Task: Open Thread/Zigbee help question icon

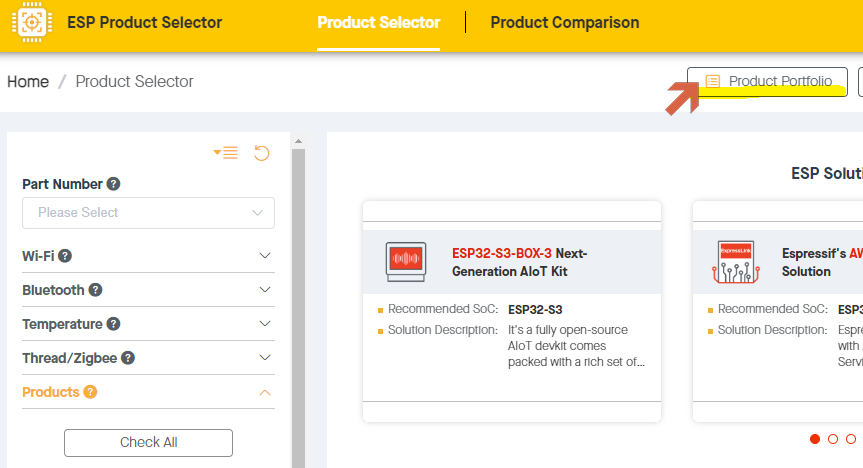Action: point(128,358)
